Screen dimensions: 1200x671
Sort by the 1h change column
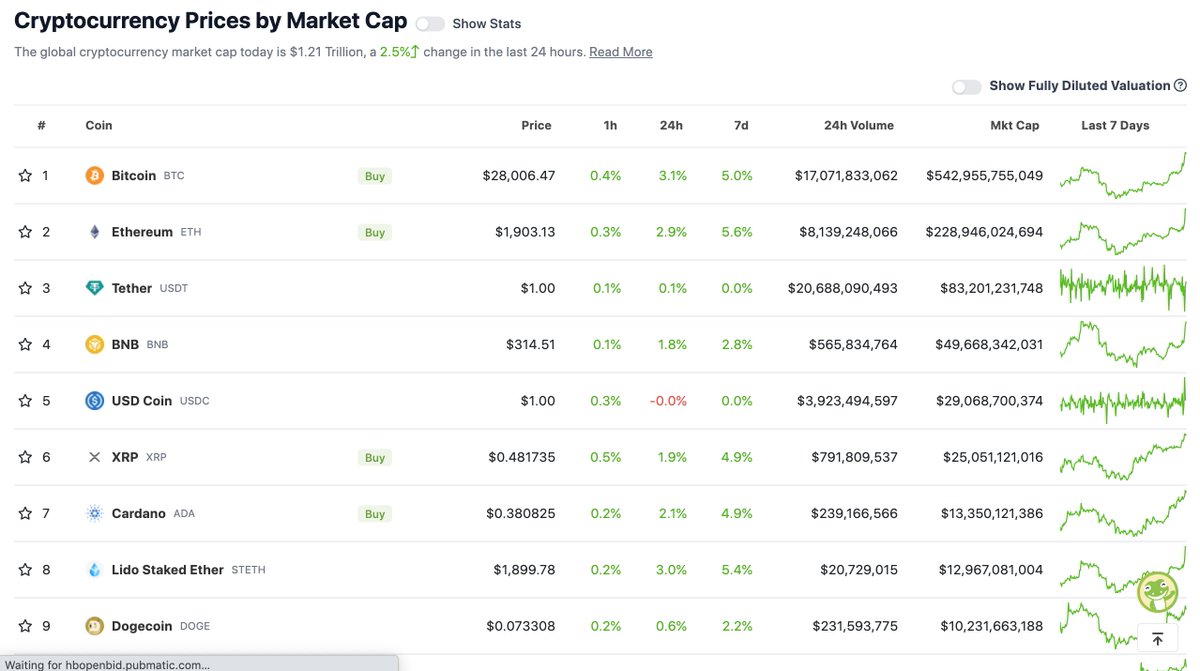pos(610,126)
